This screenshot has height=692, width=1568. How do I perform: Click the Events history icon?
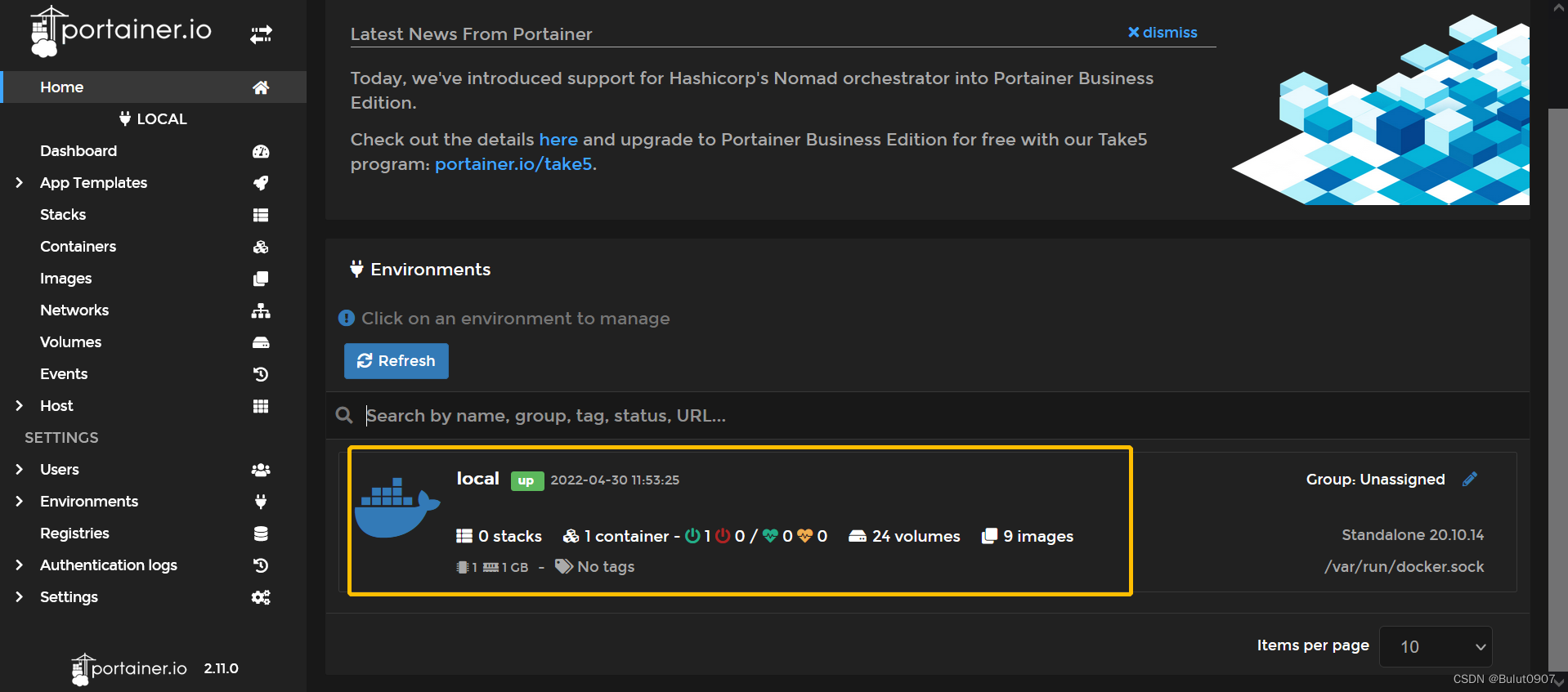point(261,374)
